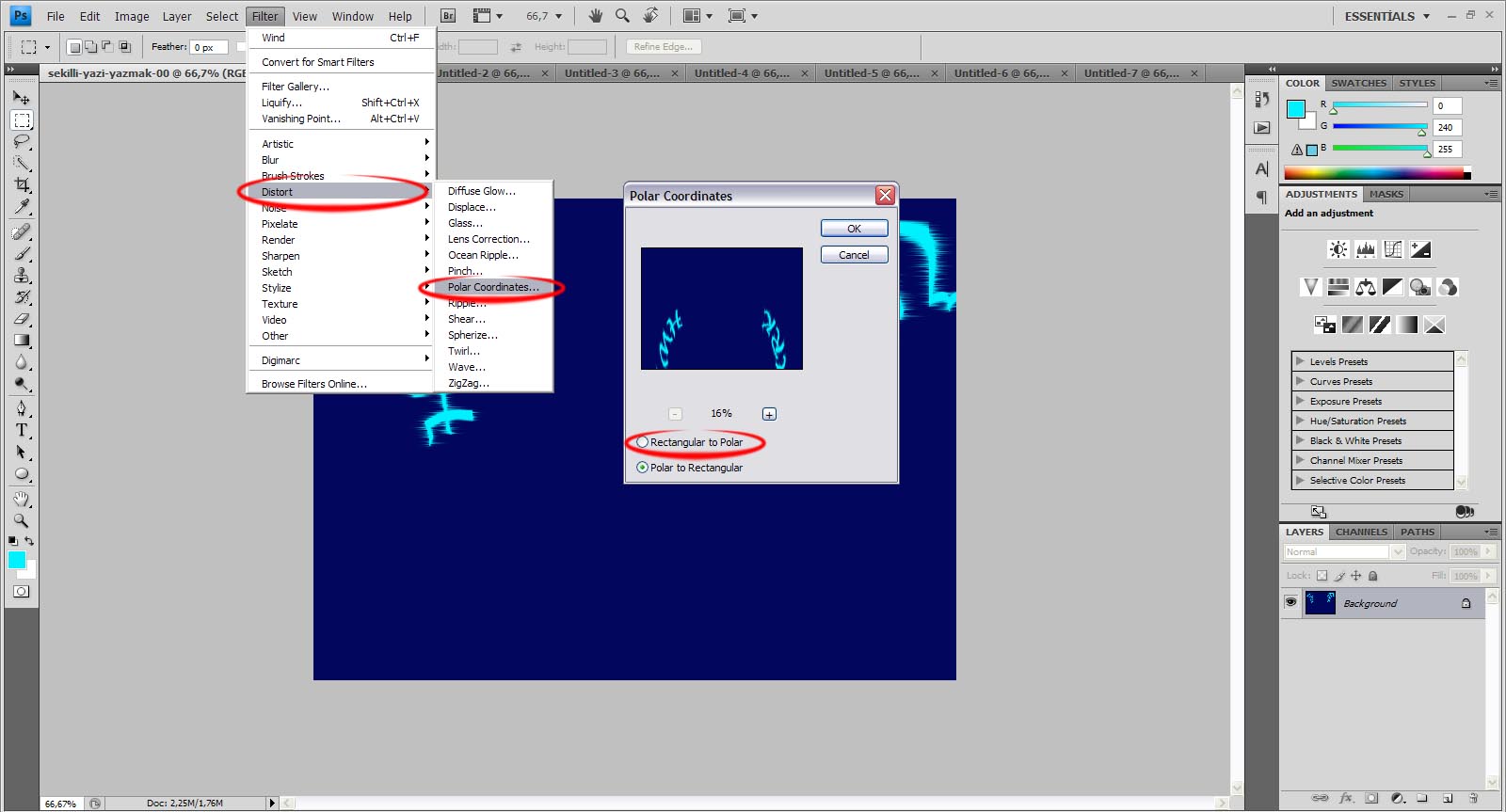Click the delete layer trash icon
This screenshot has width=1506, height=812.
pyautogui.click(x=1473, y=798)
